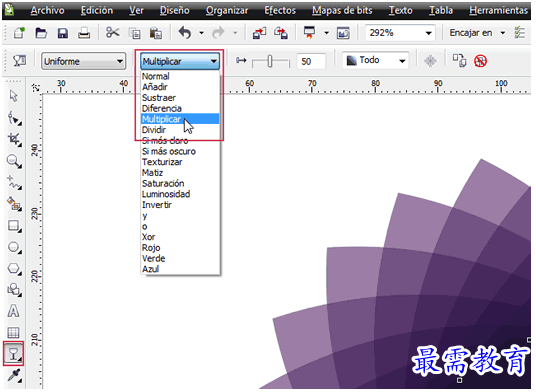Open the application launcher icon

tap(309, 33)
